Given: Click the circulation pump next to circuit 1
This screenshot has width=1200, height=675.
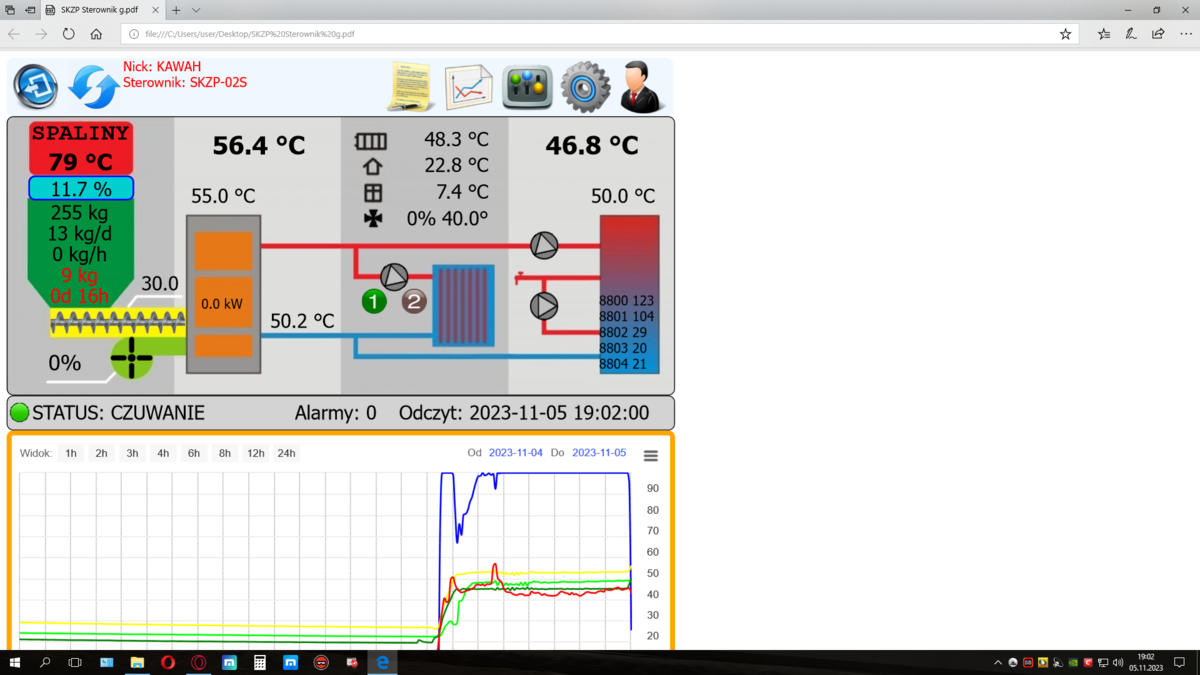Looking at the screenshot, I should tap(394, 277).
